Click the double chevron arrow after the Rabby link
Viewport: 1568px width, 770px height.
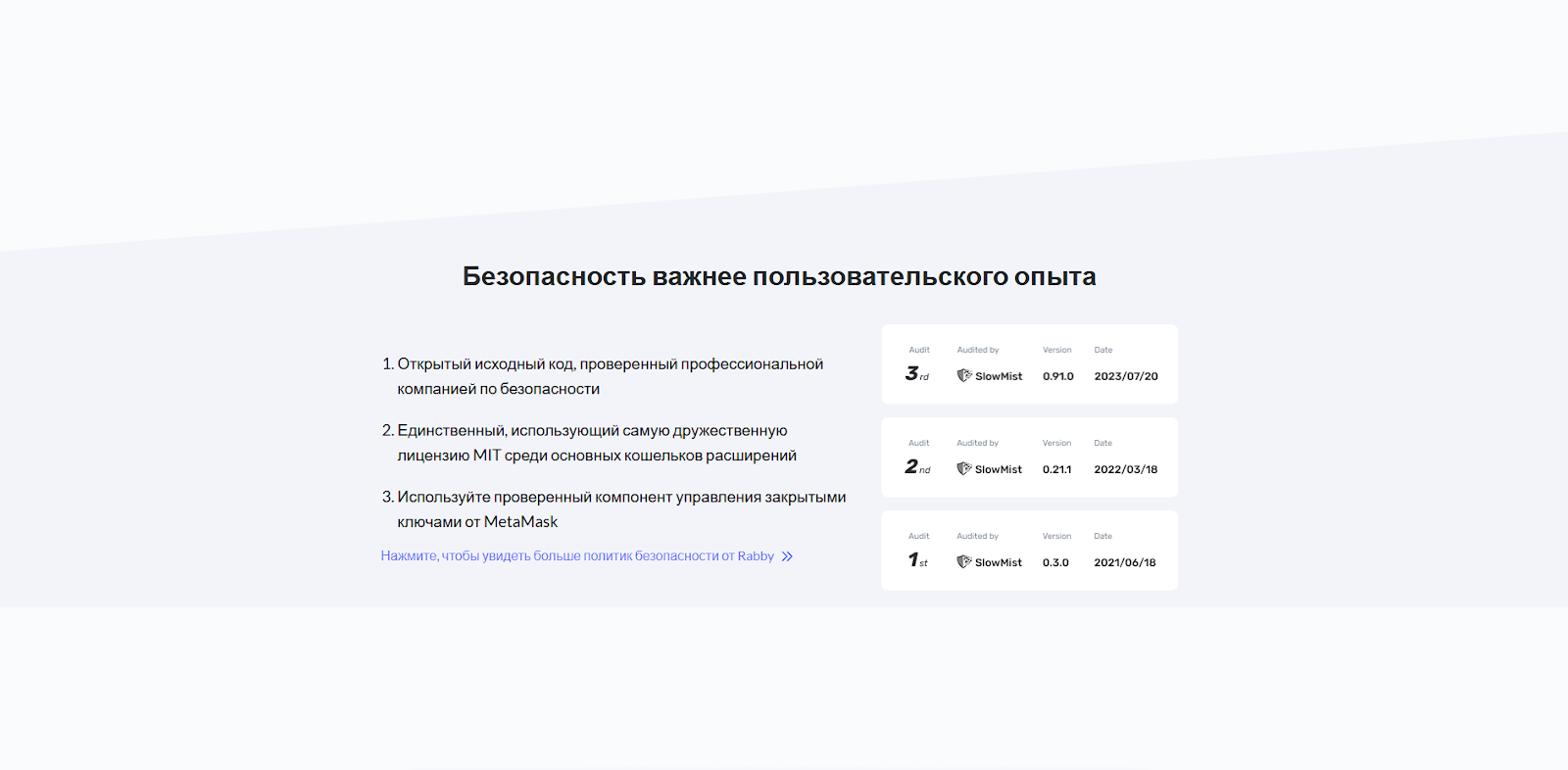787,556
